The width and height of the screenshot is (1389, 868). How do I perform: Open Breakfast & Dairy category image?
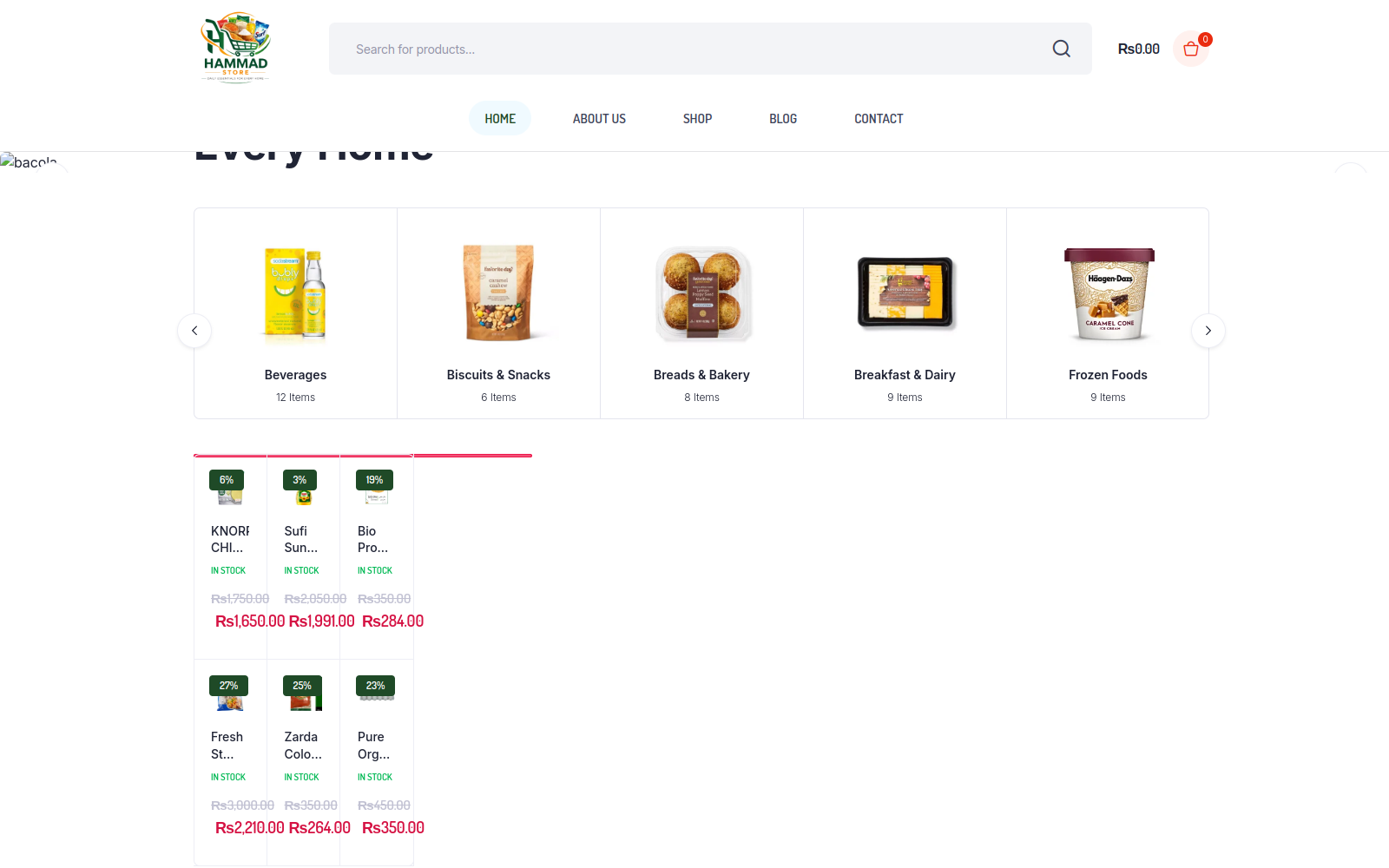[x=905, y=293]
